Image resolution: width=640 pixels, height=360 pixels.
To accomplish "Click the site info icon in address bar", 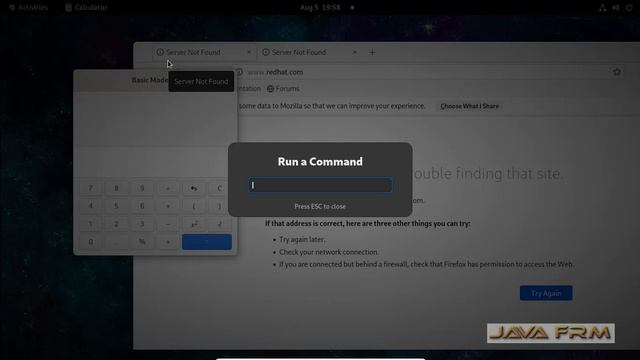I will pos(239,72).
